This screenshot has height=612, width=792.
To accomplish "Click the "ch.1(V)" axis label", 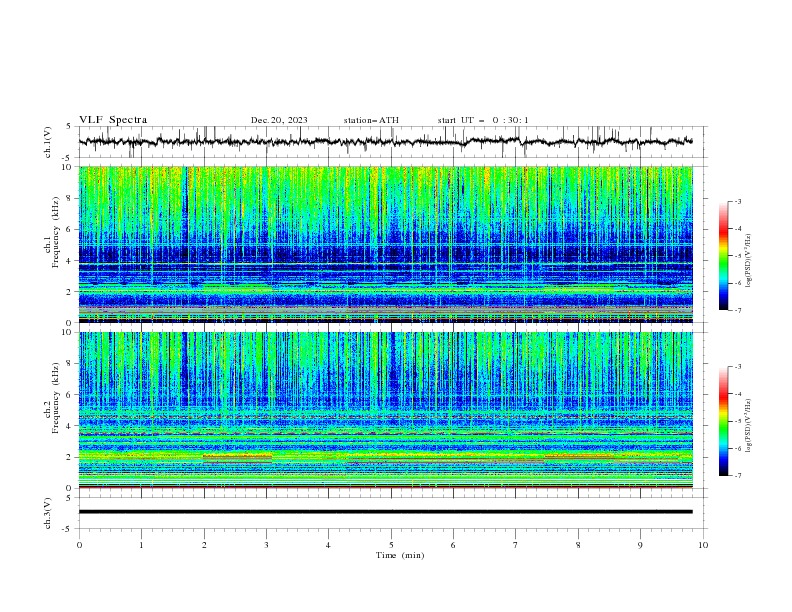I will (48, 142).
